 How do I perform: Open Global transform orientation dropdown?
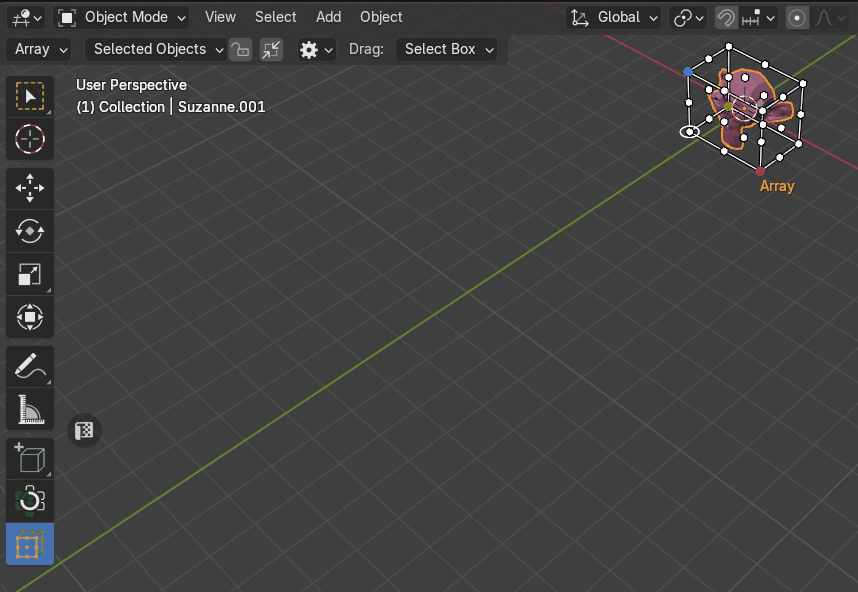(x=613, y=18)
